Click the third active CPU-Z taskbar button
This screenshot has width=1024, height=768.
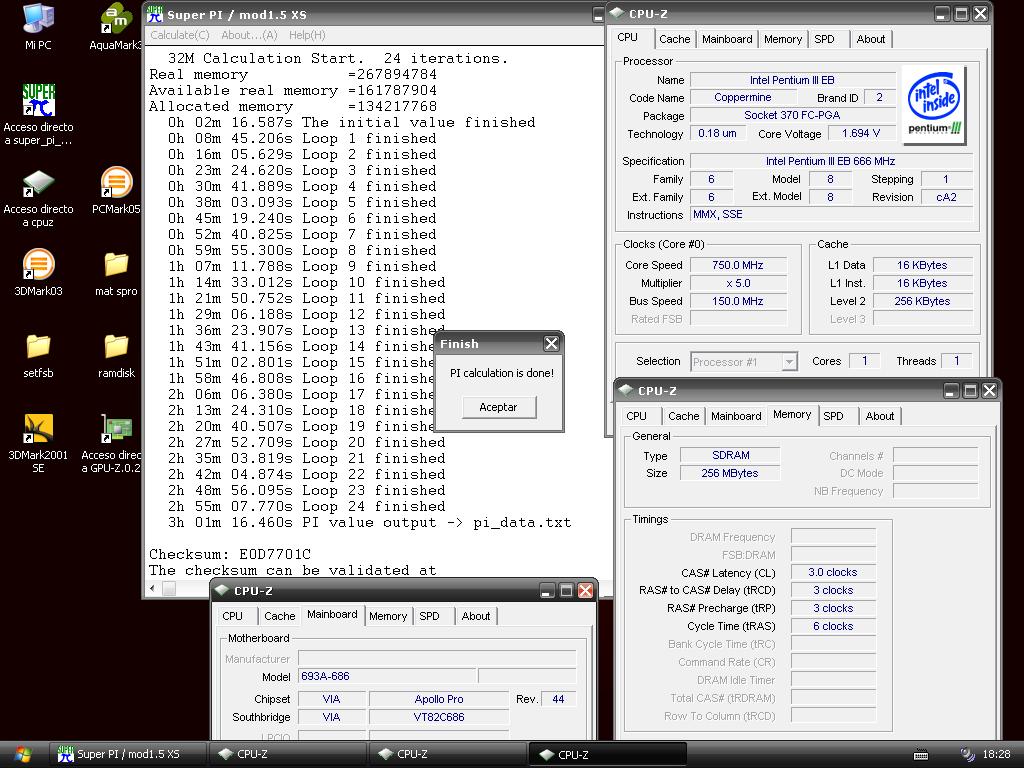[607, 754]
